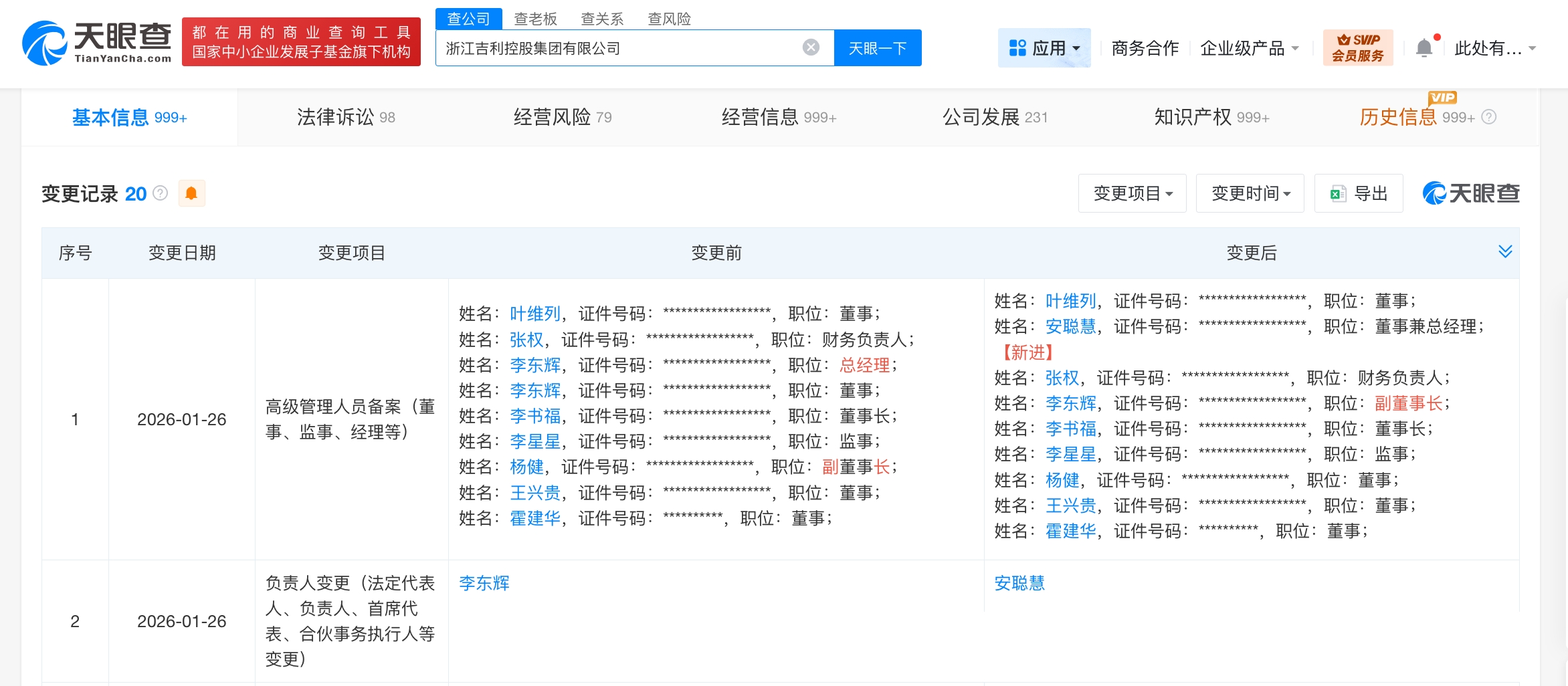Clear the search box with X icon
The height and width of the screenshot is (686, 1568).
click(x=811, y=47)
